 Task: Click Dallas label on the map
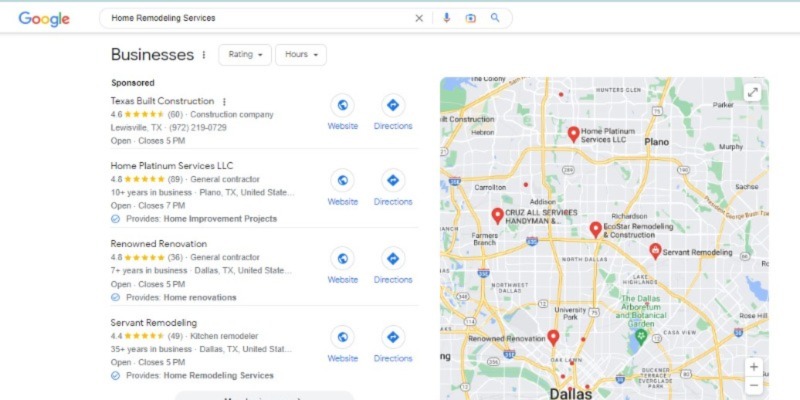pos(571,393)
